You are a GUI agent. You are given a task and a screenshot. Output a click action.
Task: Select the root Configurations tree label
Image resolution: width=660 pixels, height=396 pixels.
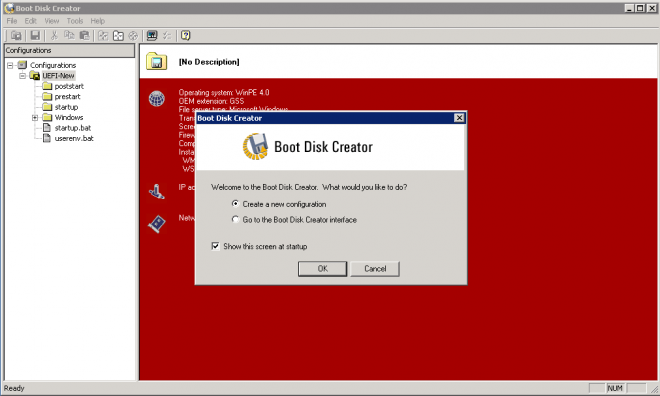click(53, 65)
